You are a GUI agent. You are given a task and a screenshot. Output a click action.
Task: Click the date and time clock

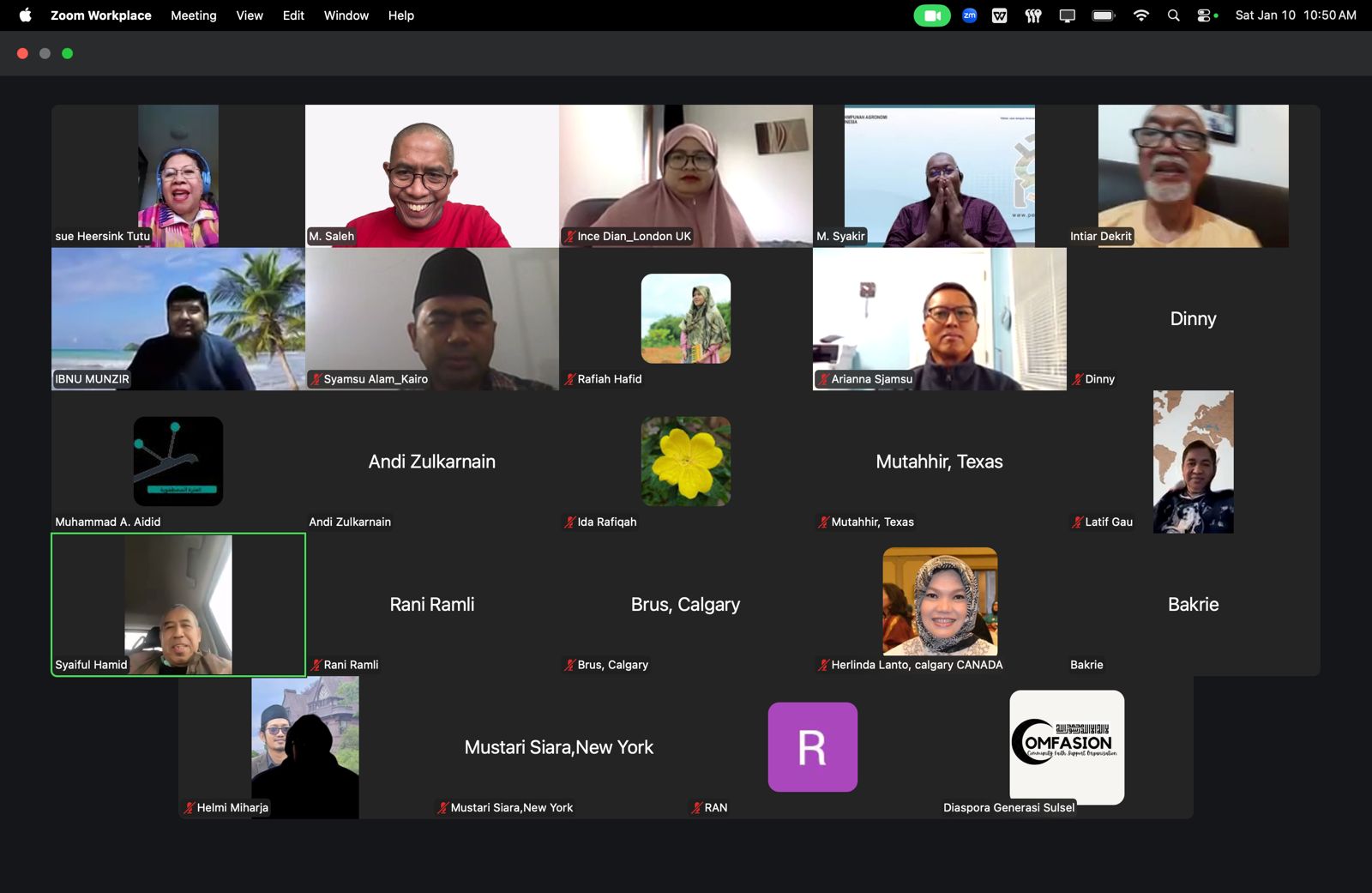[x=1295, y=15]
